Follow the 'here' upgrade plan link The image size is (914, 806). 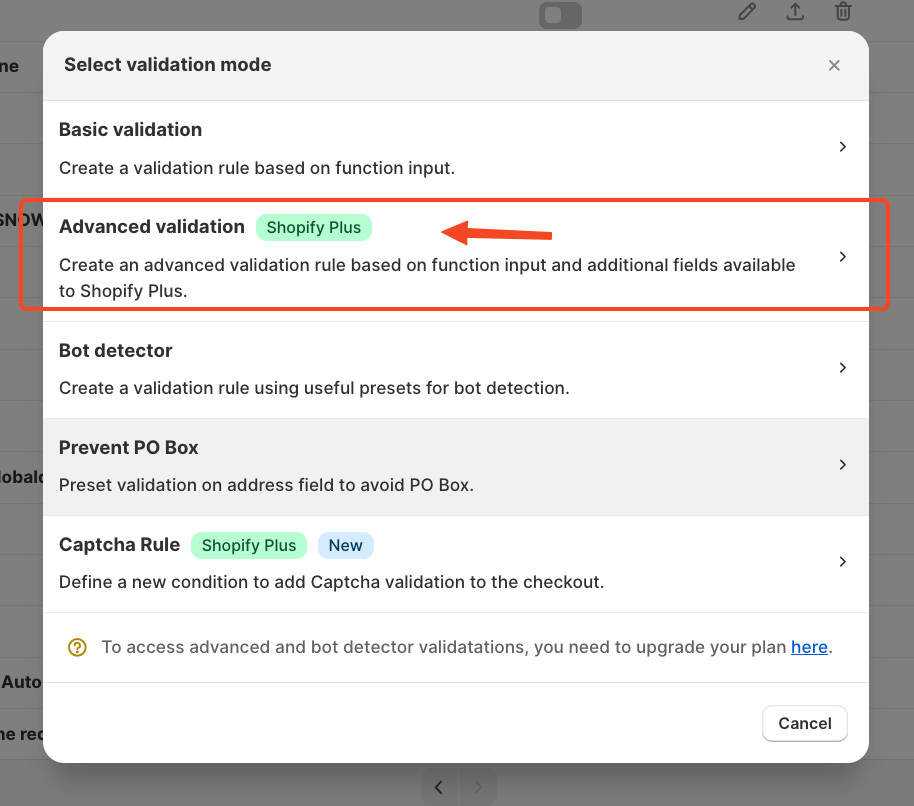[809, 647]
